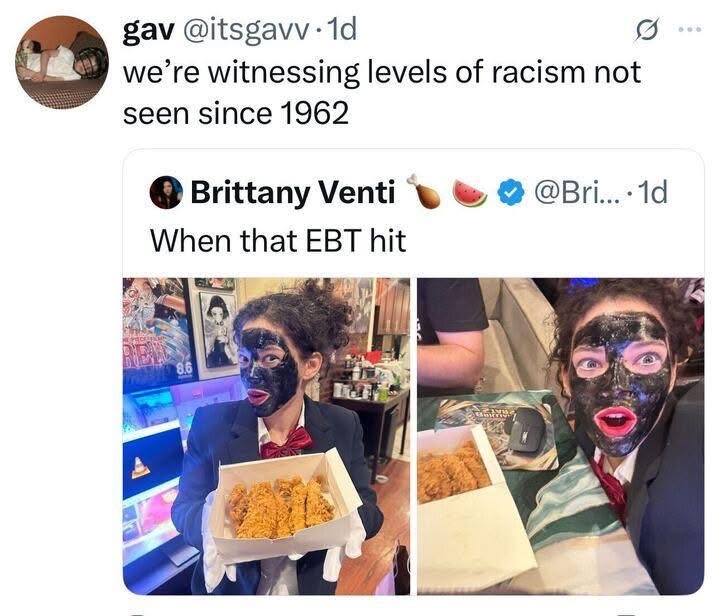Open the @itsgavv handle link
The image size is (720, 616).
[x=246, y=30]
